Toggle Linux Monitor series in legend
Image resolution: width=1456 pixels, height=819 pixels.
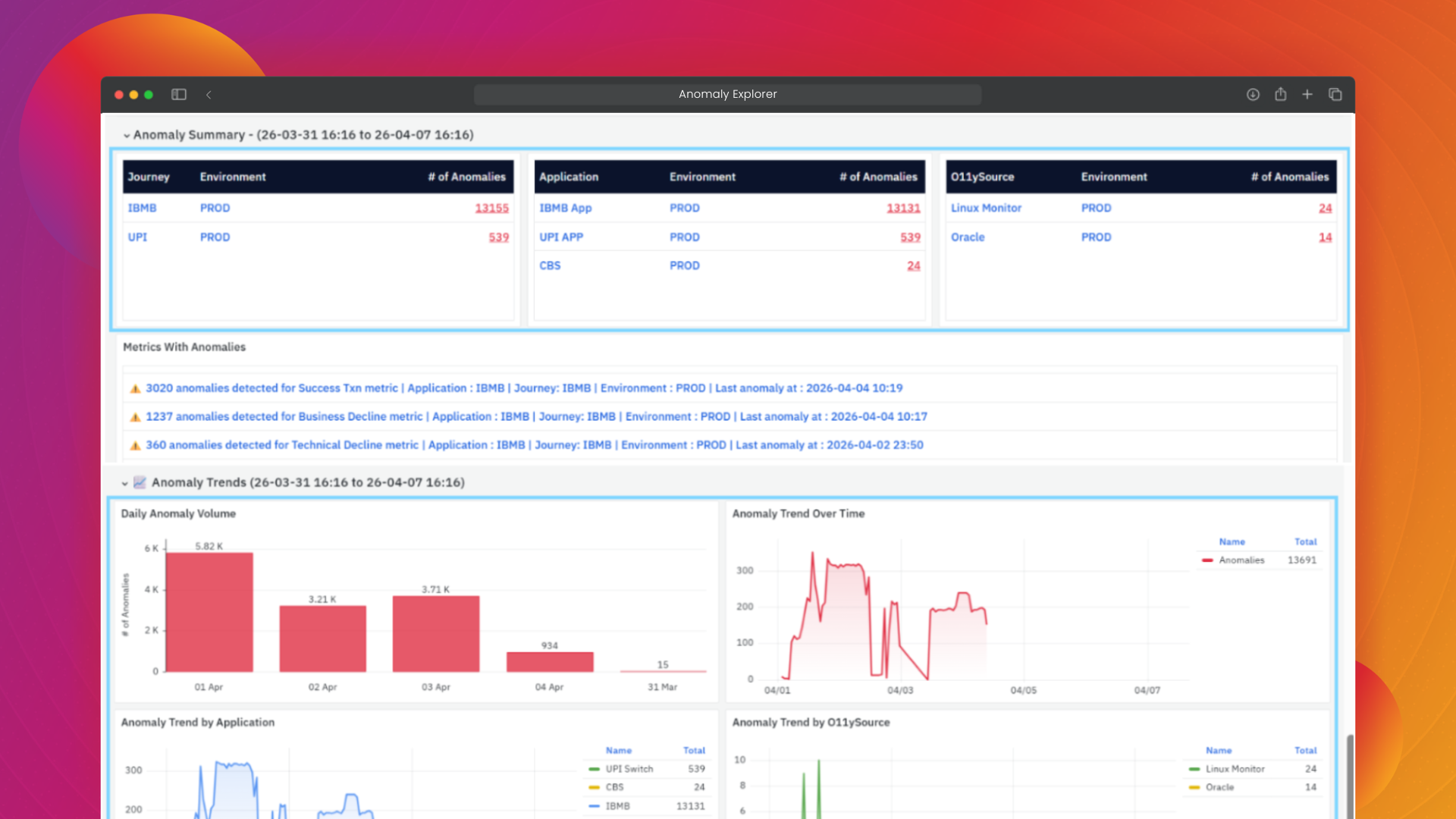pos(1235,769)
